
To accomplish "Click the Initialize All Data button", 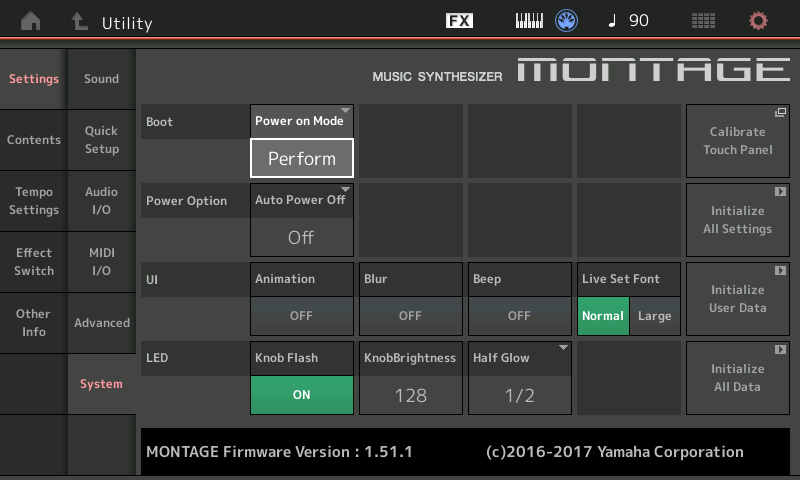I will click(x=737, y=377).
